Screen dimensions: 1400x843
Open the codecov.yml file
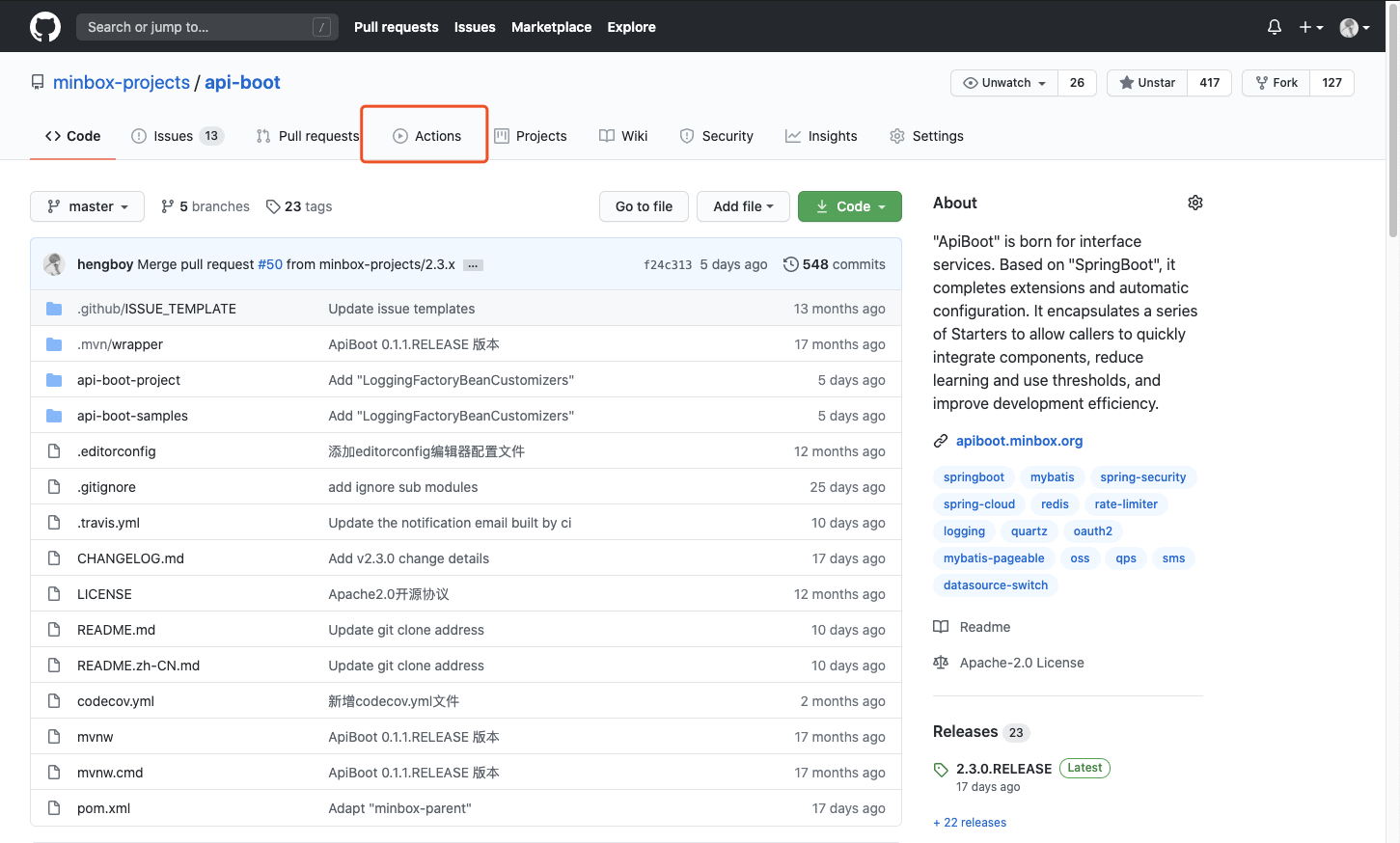pos(116,701)
